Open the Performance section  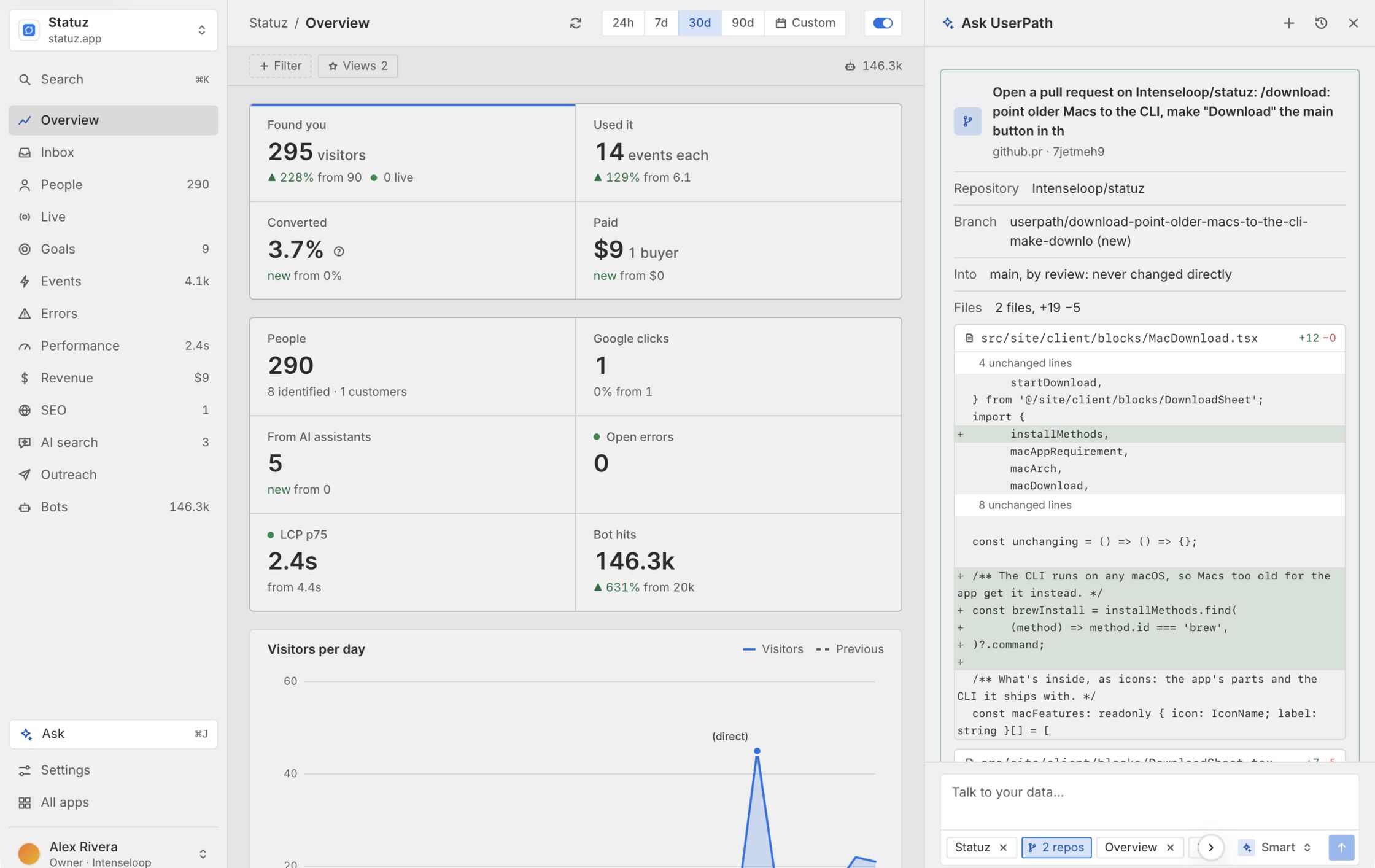[113, 346]
